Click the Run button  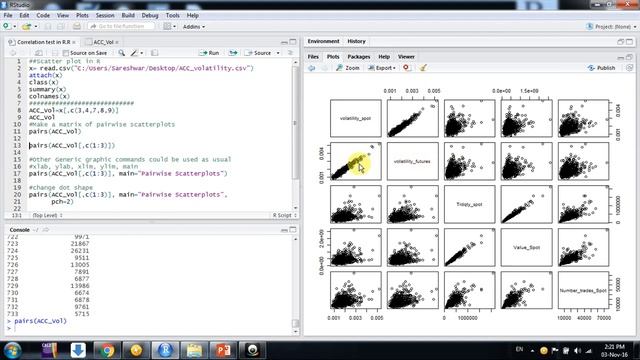(x=209, y=53)
